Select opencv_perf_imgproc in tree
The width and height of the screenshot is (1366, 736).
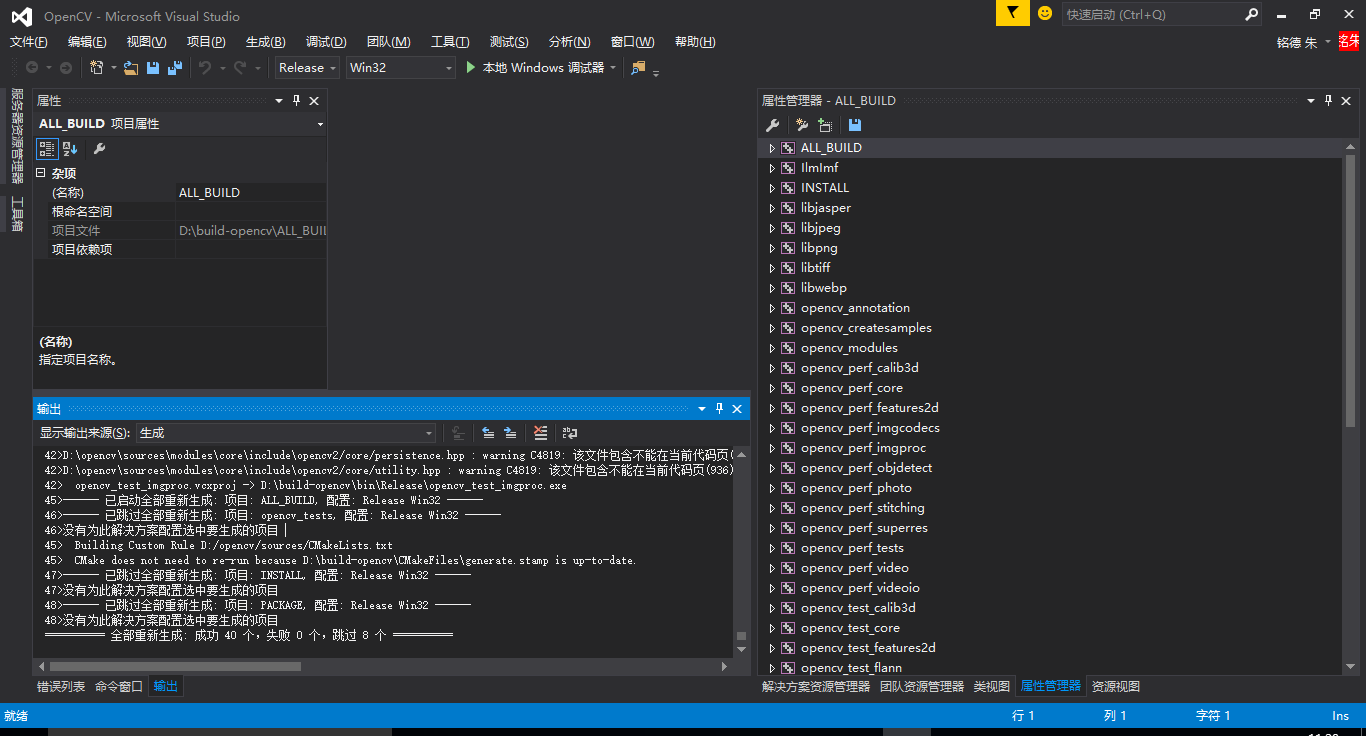(x=864, y=448)
